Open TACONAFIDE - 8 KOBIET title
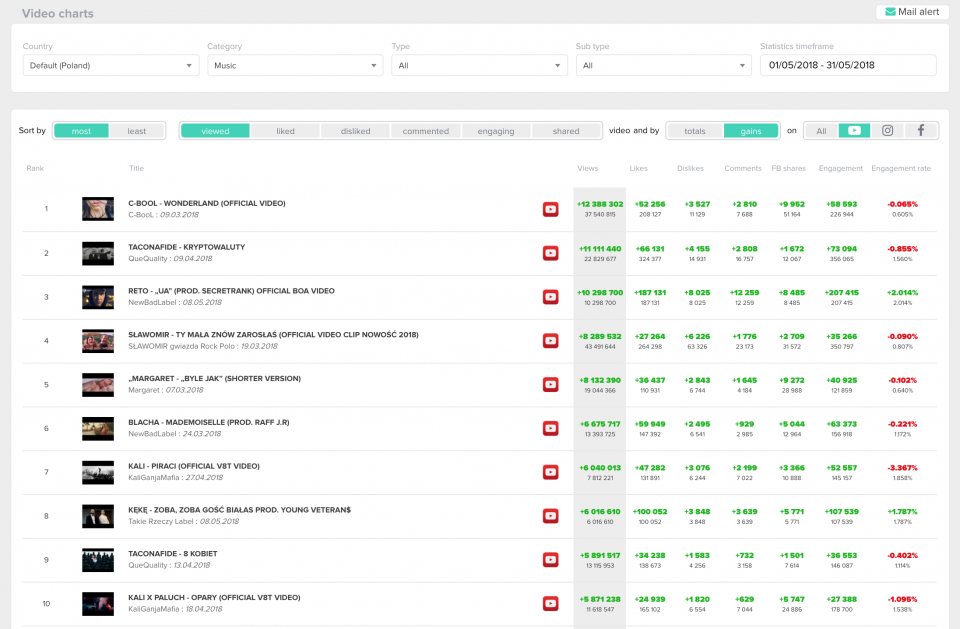 tap(173, 554)
